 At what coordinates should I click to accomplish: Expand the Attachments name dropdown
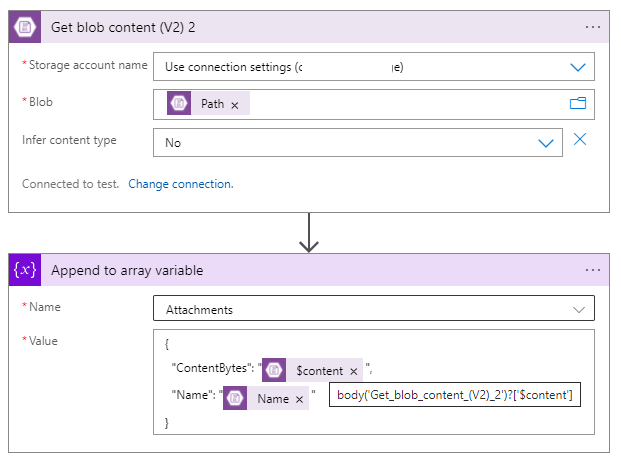[x=577, y=309]
